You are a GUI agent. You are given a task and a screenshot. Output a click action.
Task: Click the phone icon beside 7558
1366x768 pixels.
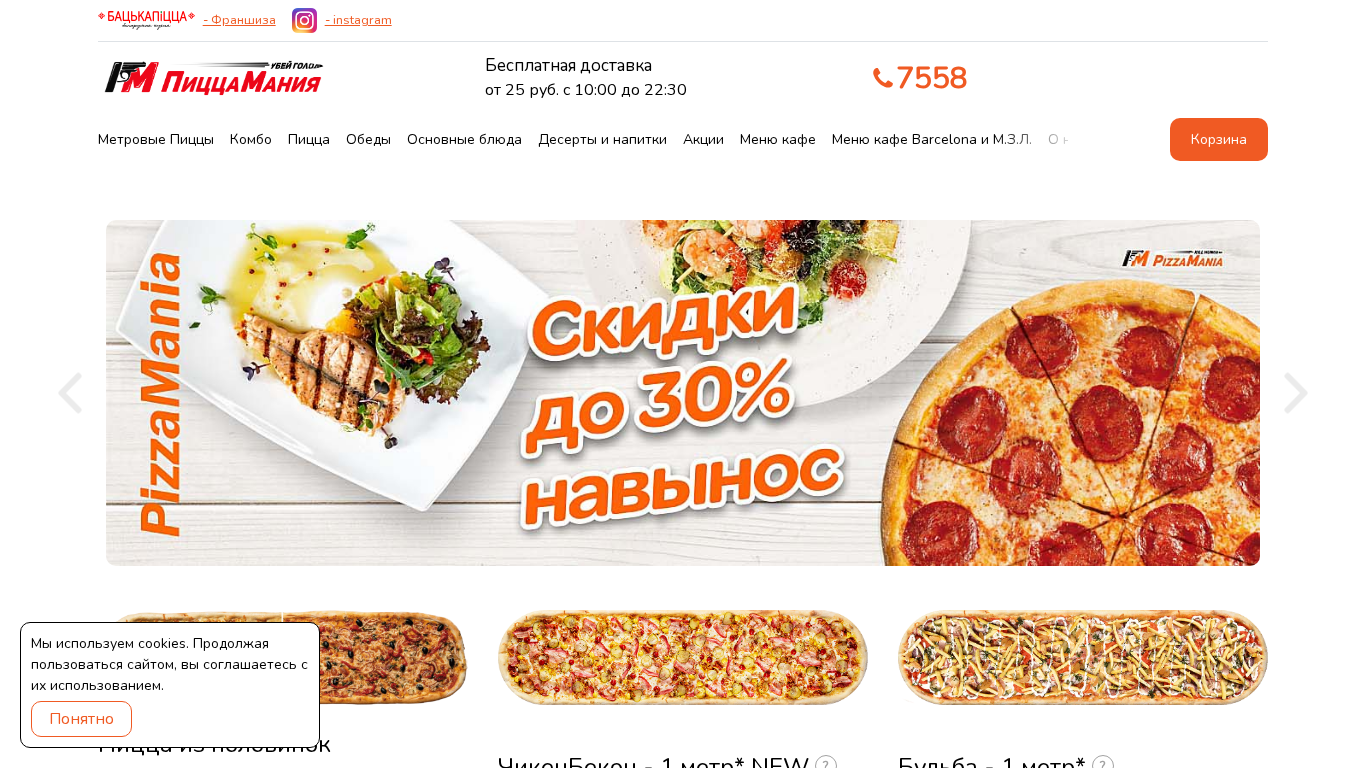[882, 78]
